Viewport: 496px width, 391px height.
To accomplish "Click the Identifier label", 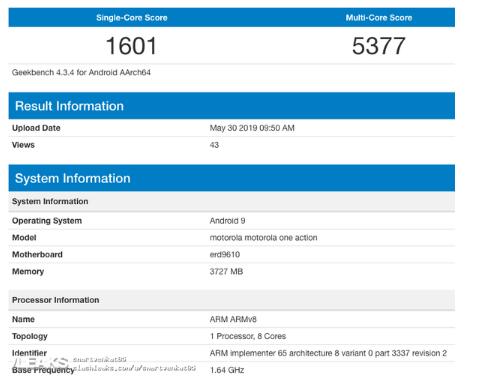I will click(x=29, y=353).
